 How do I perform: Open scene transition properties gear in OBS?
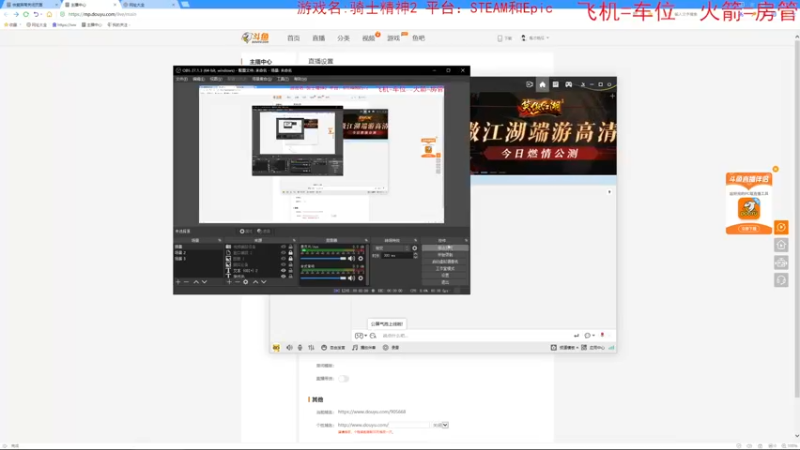[414, 248]
